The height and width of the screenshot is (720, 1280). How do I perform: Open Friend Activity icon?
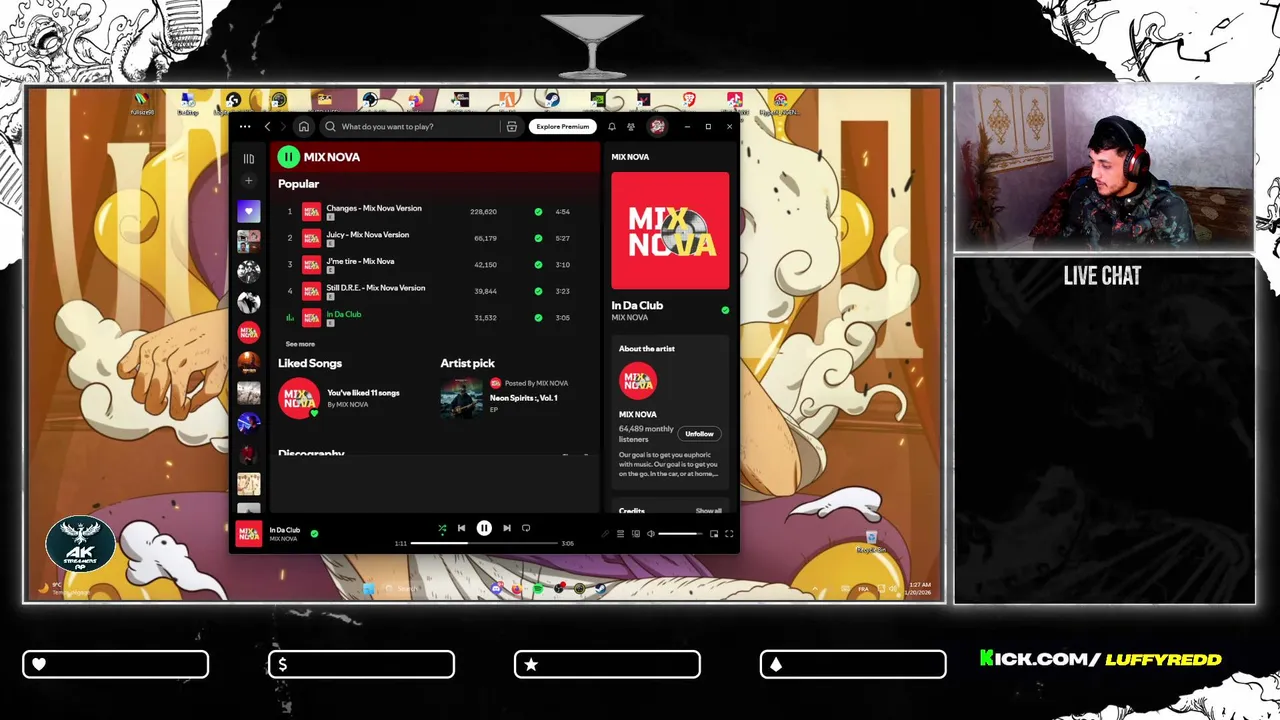pos(631,127)
